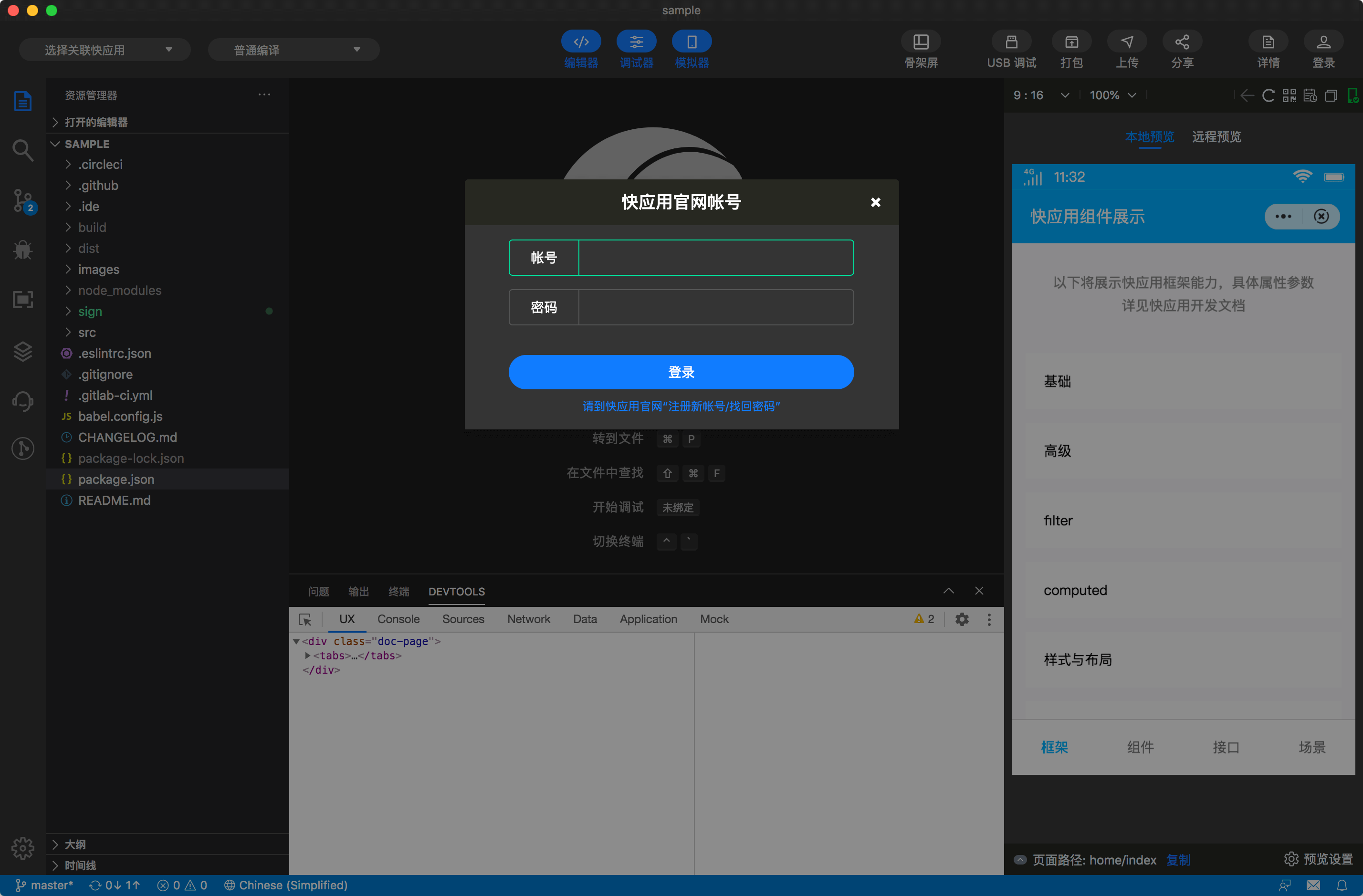Click the register account or recover password link
The image size is (1363, 896).
point(681,406)
